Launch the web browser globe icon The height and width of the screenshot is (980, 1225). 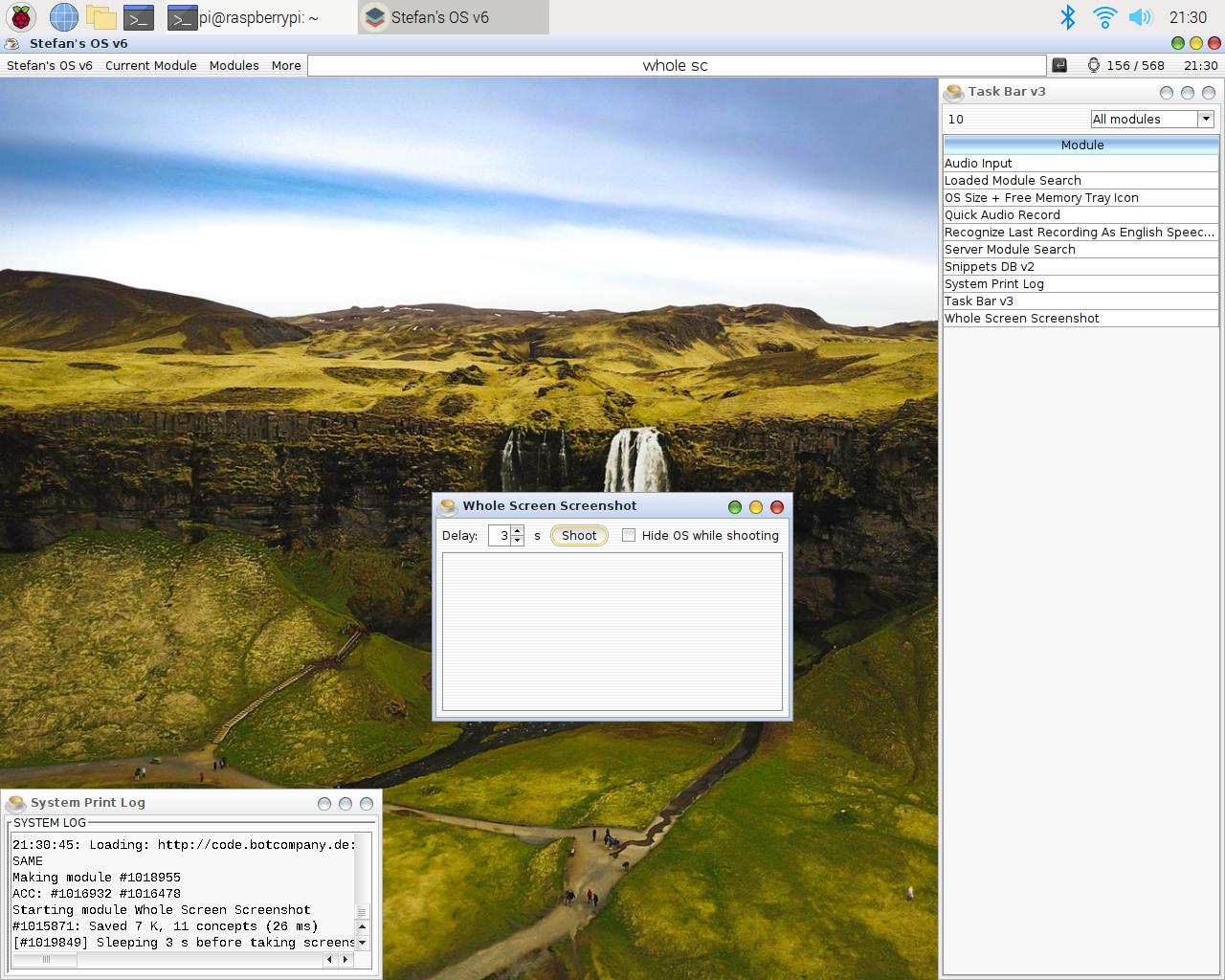point(63,17)
